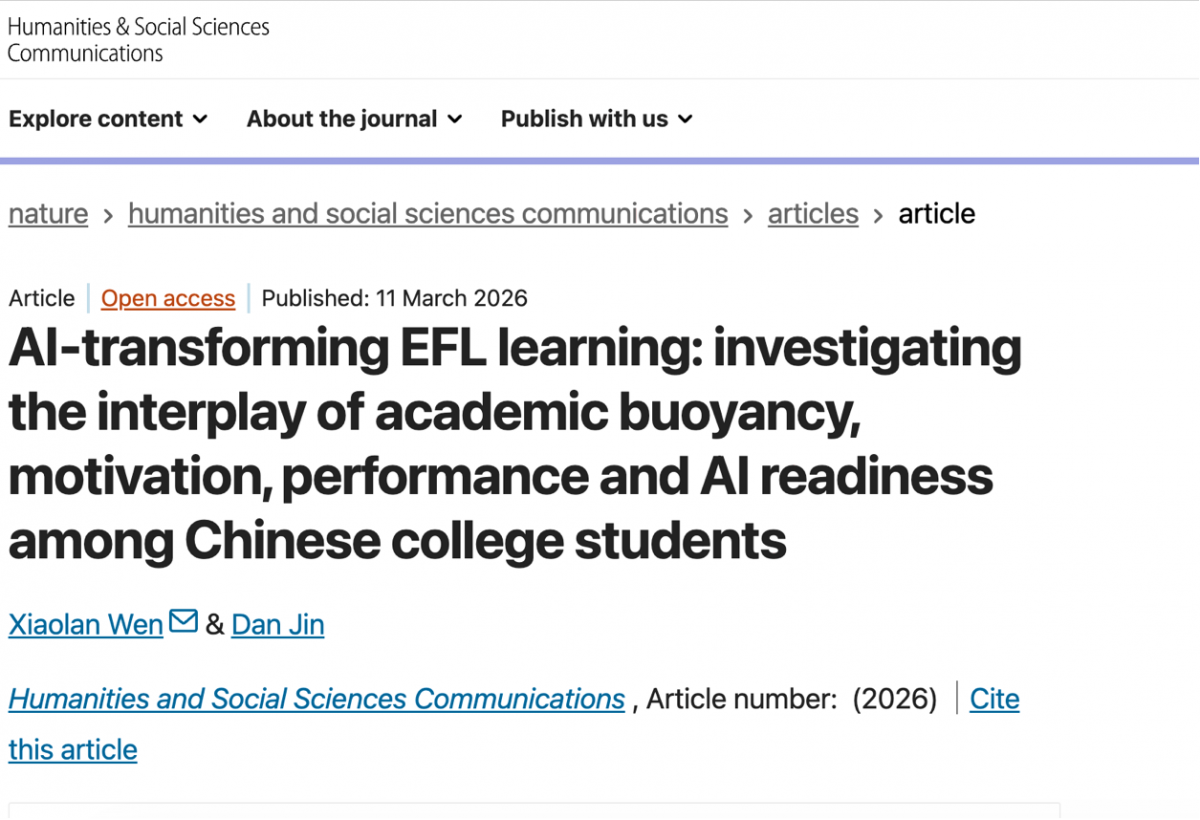Screen dimensions: 1200x820
Task: Click the Article label before Open access
Action: (x=41, y=298)
